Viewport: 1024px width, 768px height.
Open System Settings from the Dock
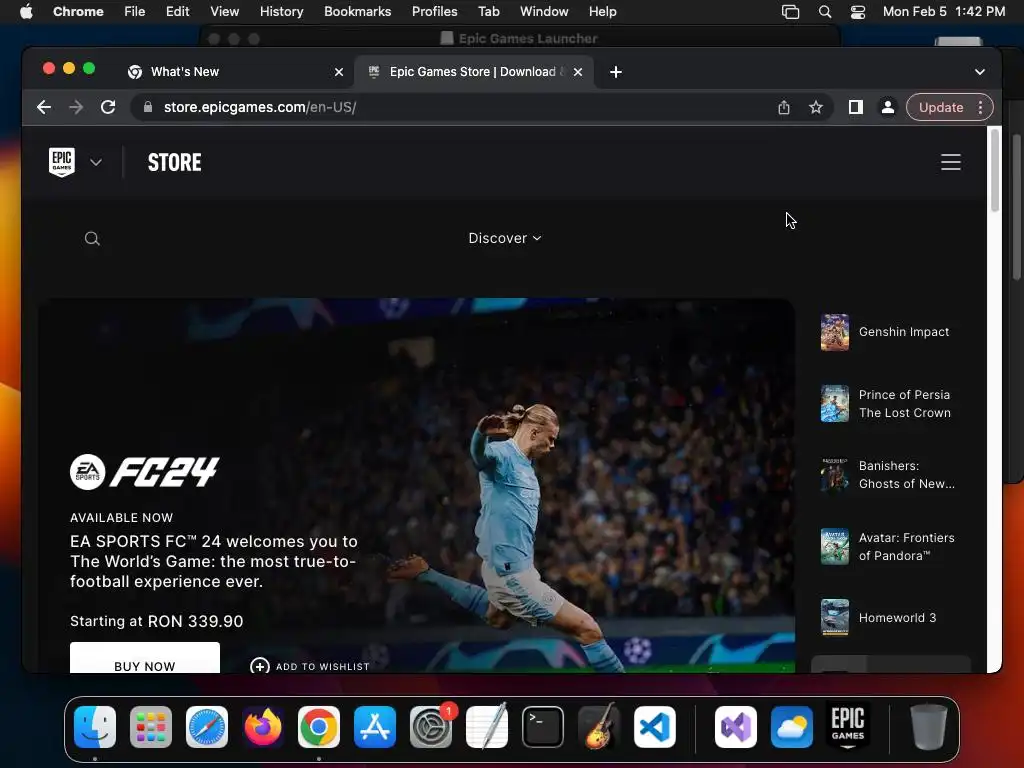431,727
